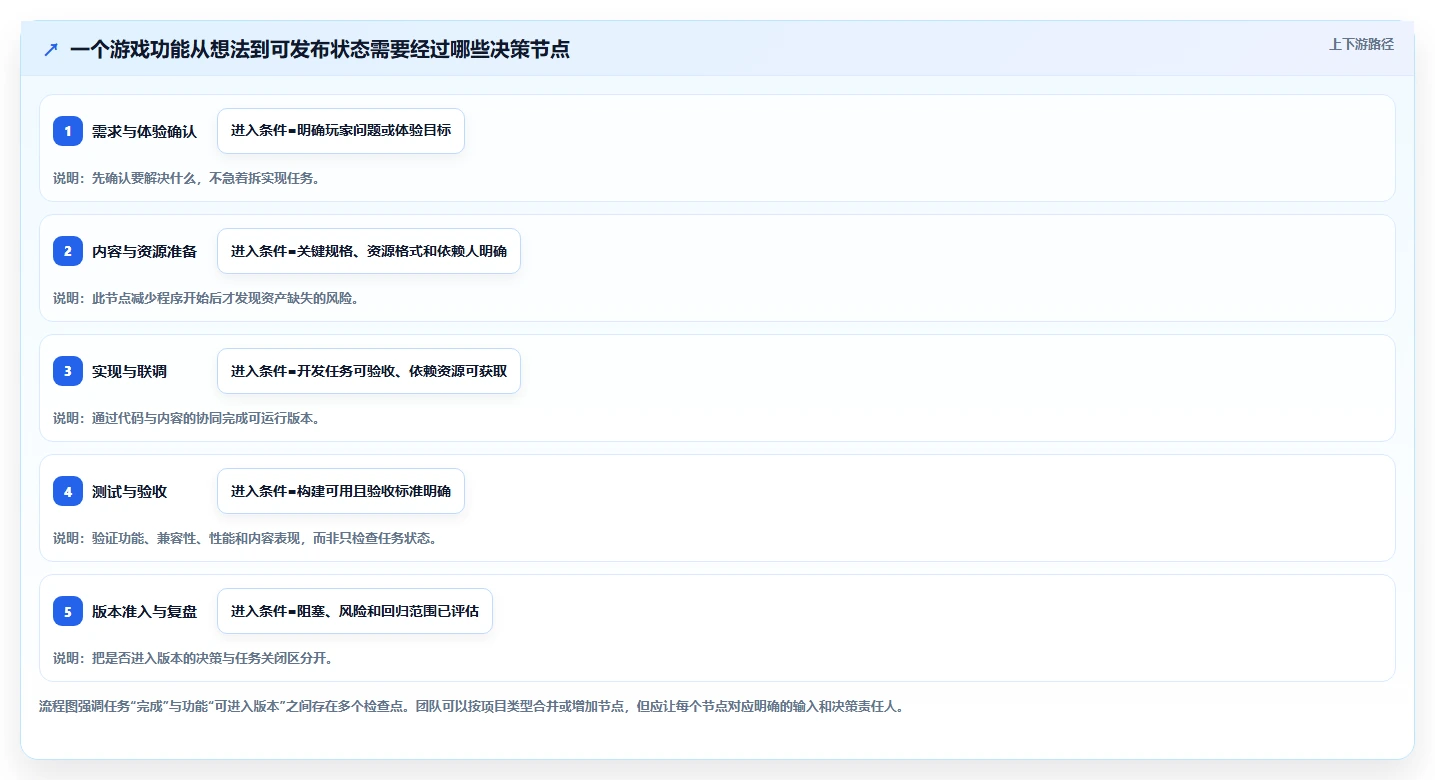Click the 进入条件=阻塞、风险和回归范围已评估 chip

tap(355, 611)
